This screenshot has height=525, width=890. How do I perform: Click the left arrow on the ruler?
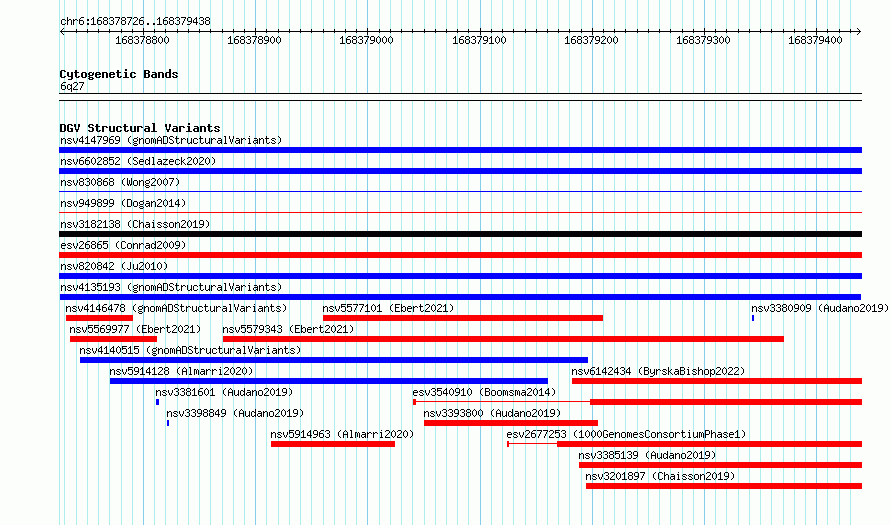pos(62,31)
